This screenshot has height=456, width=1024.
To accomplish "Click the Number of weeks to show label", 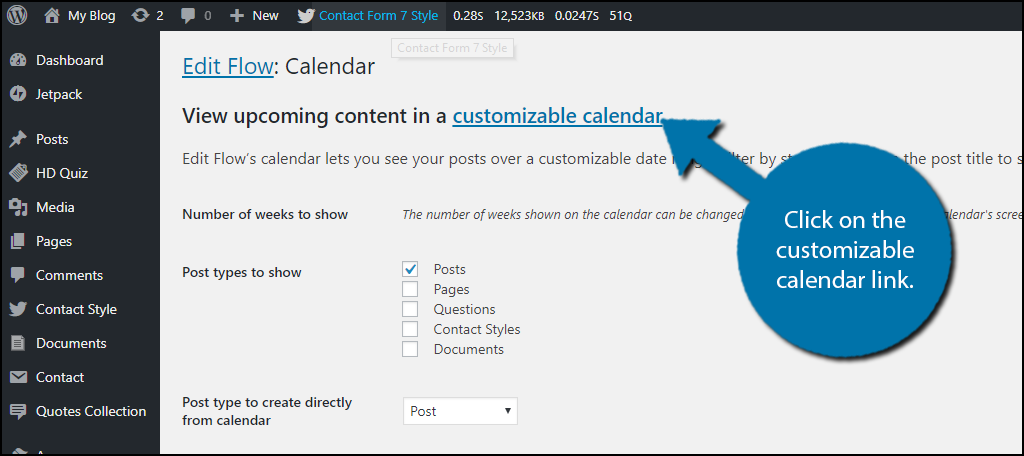I will (x=265, y=214).
